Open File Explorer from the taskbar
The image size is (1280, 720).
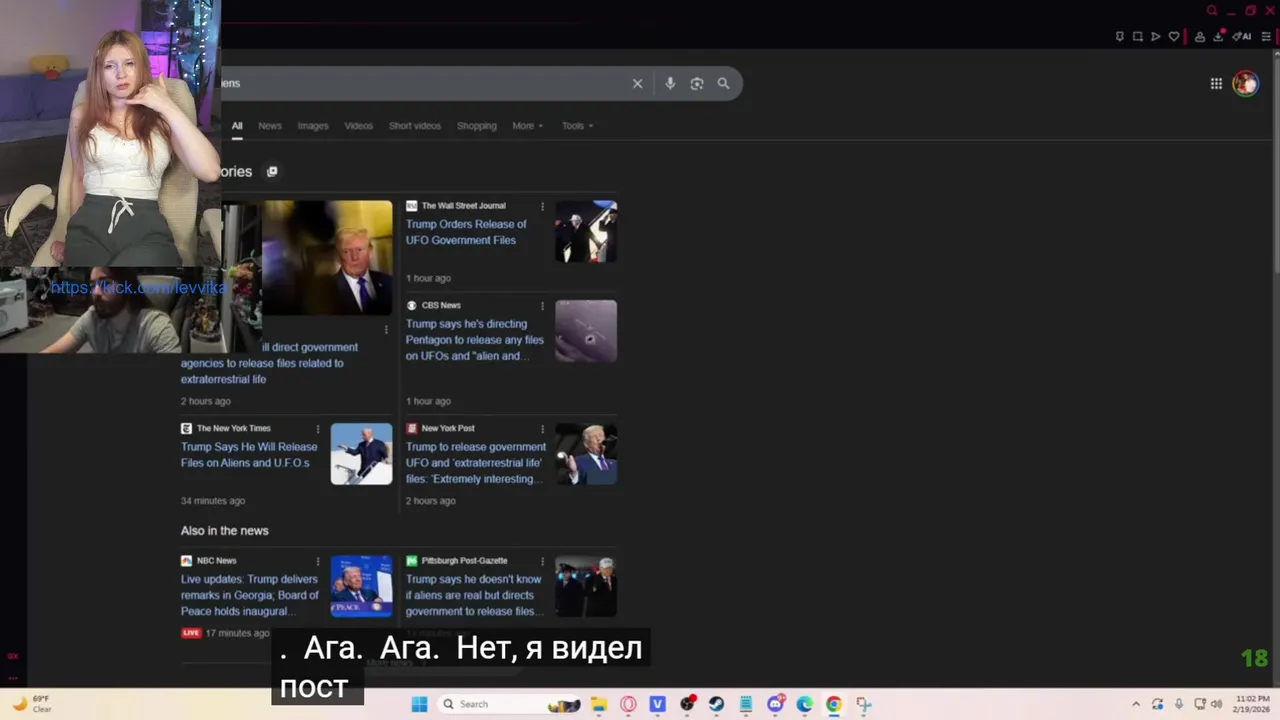click(599, 704)
